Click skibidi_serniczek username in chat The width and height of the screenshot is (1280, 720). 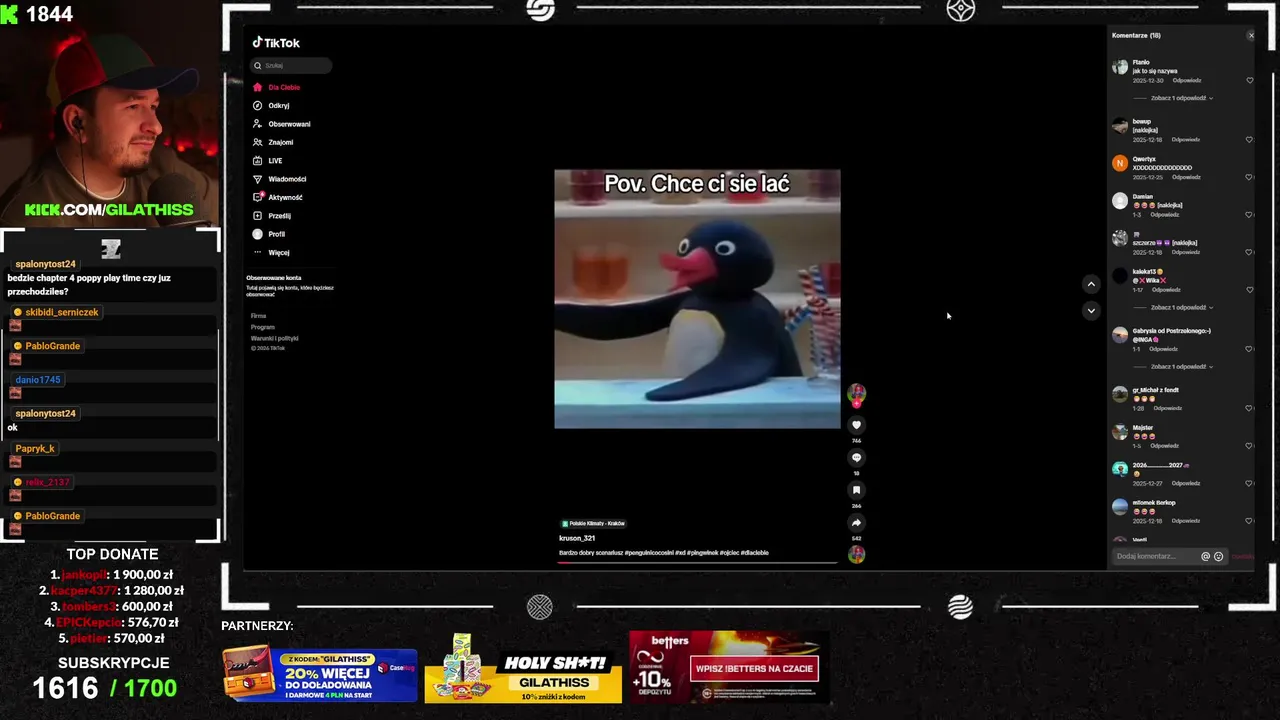(x=62, y=312)
